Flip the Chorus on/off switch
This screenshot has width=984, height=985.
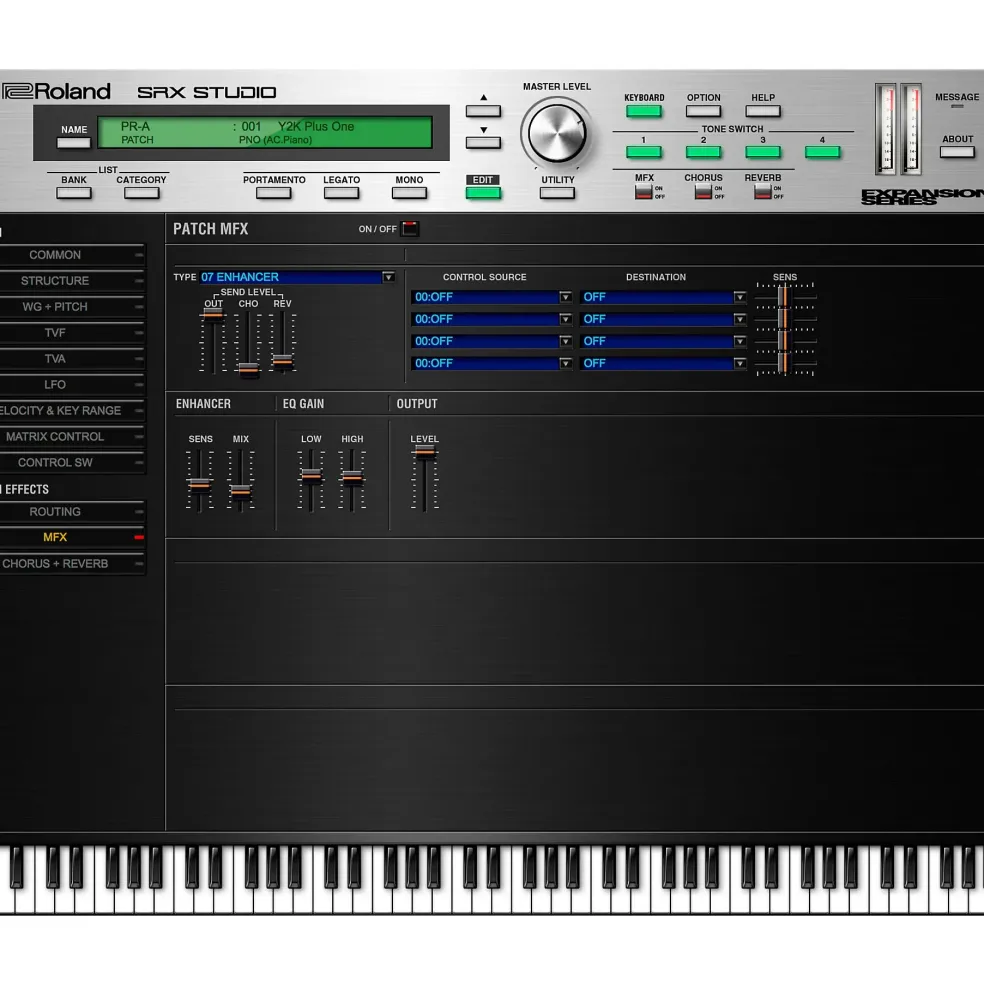[x=703, y=192]
